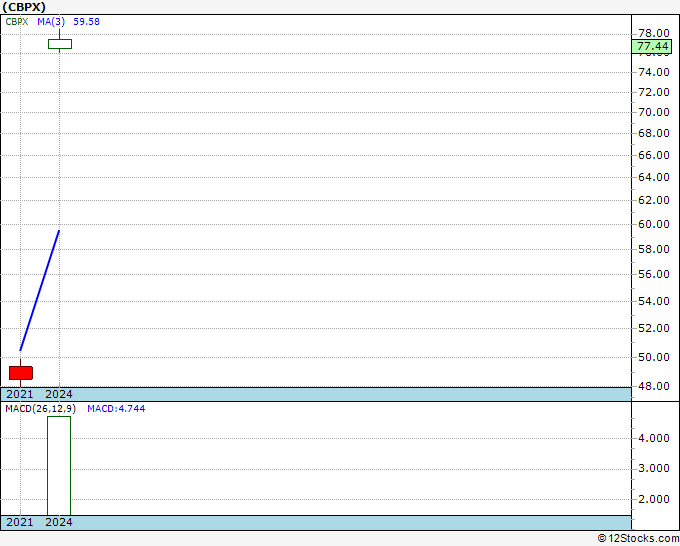Click the 2024 label on MACD time axis
Screen dimensions: 680x546
(59, 522)
